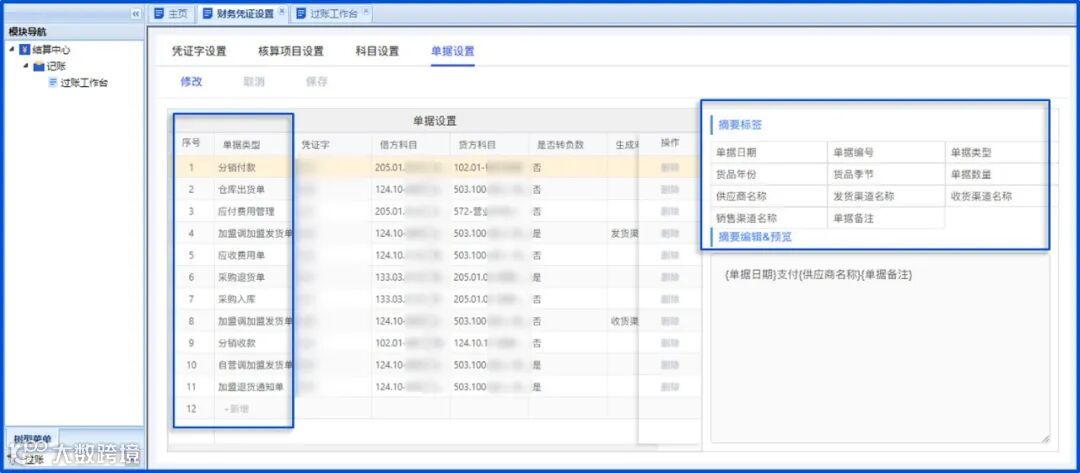Open the 科目设置 sub-tab
The height and width of the screenshot is (473, 1080).
point(377,51)
